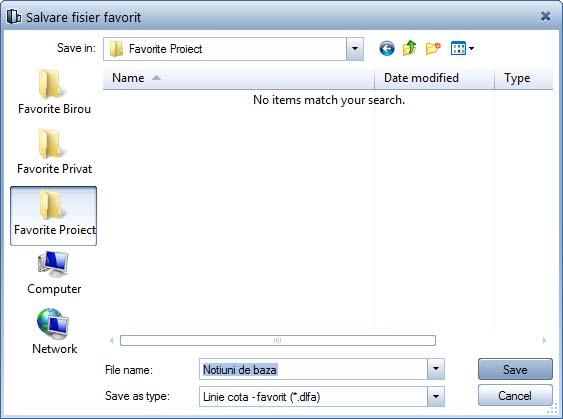Select Favorite Proiect in the places bar
Screen dimensions: 563x419
click(x=53, y=216)
